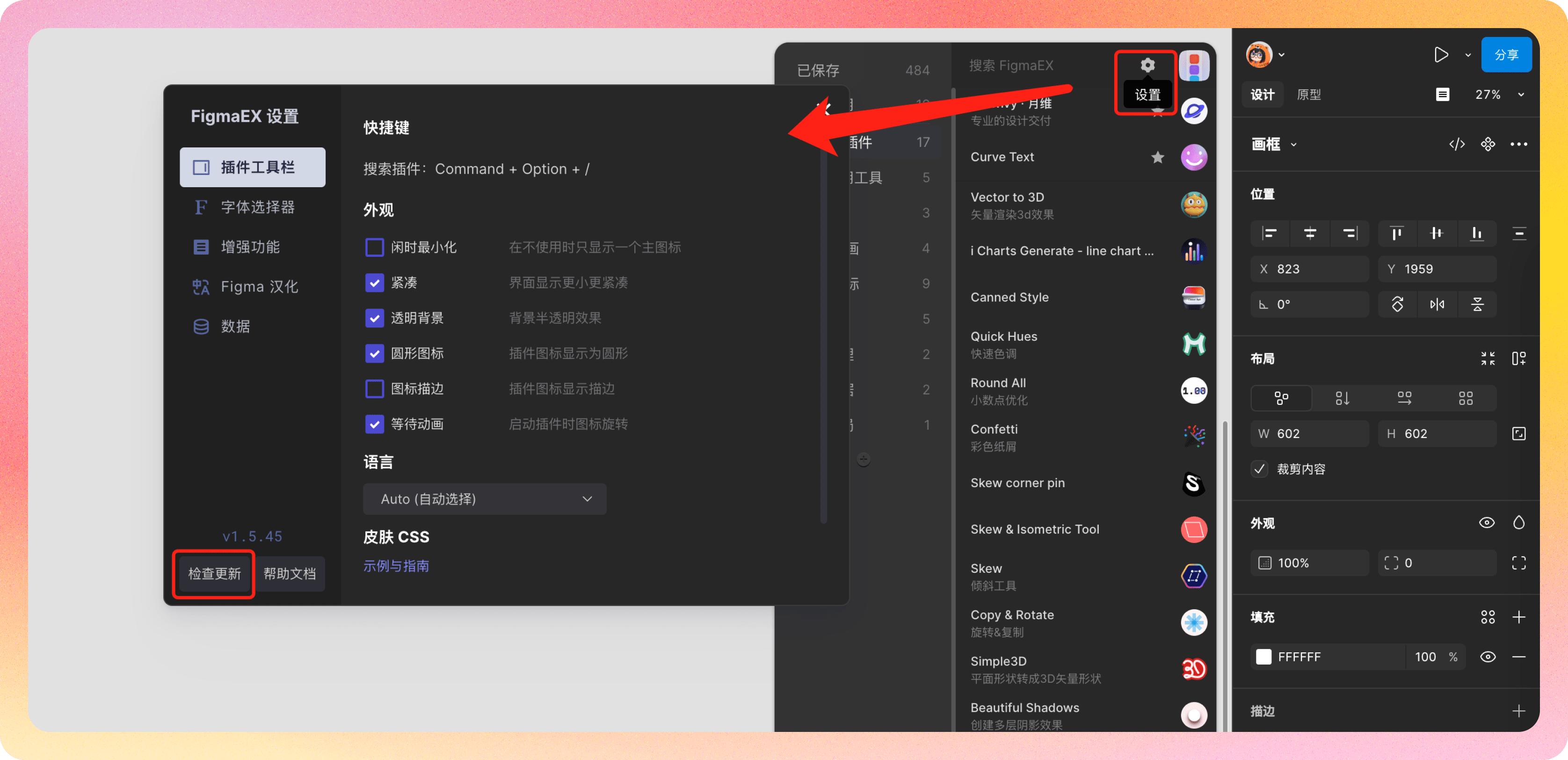Remove fill with minus button
1568x760 pixels.
click(x=1519, y=657)
